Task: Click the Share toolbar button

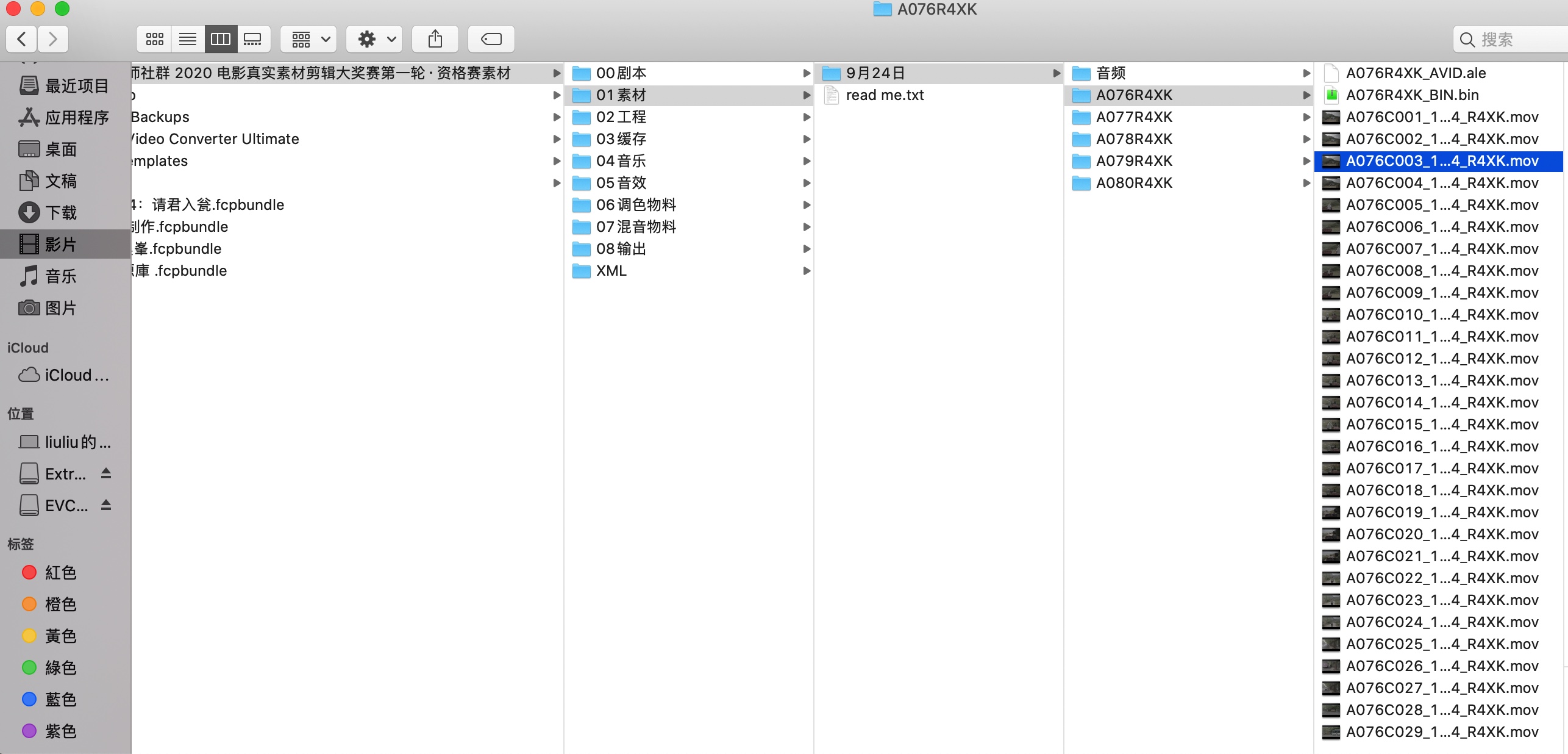Action: tap(435, 40)
